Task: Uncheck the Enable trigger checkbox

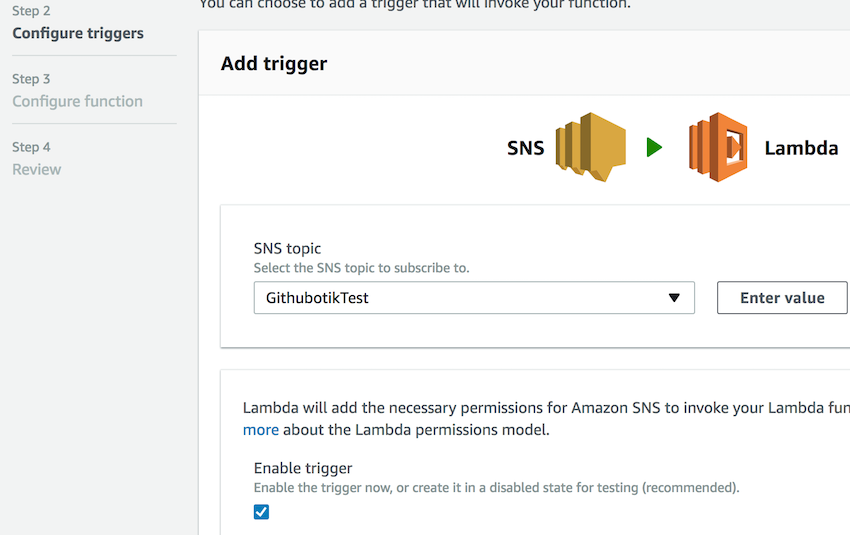Action: click(261, 512)
